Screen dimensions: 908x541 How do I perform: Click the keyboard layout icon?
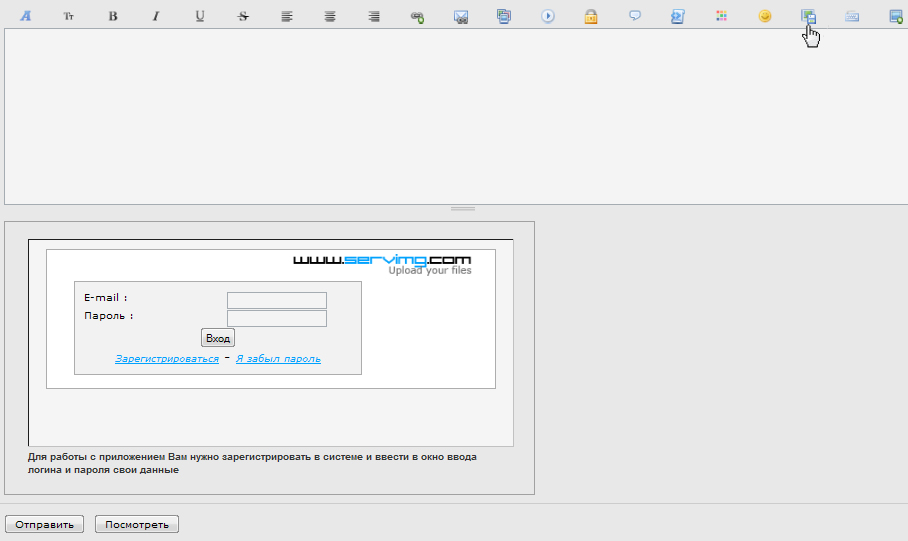tap(852, 17)
